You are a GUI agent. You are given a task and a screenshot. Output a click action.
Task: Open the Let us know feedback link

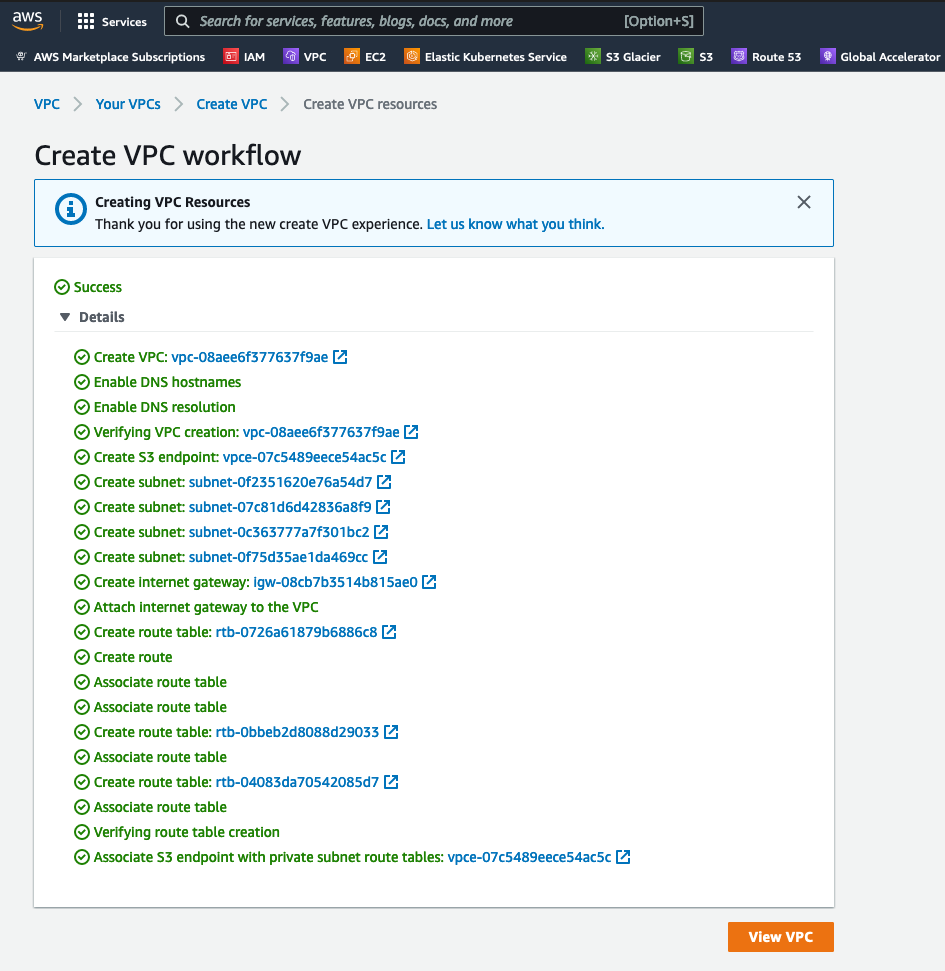(514, 224)
